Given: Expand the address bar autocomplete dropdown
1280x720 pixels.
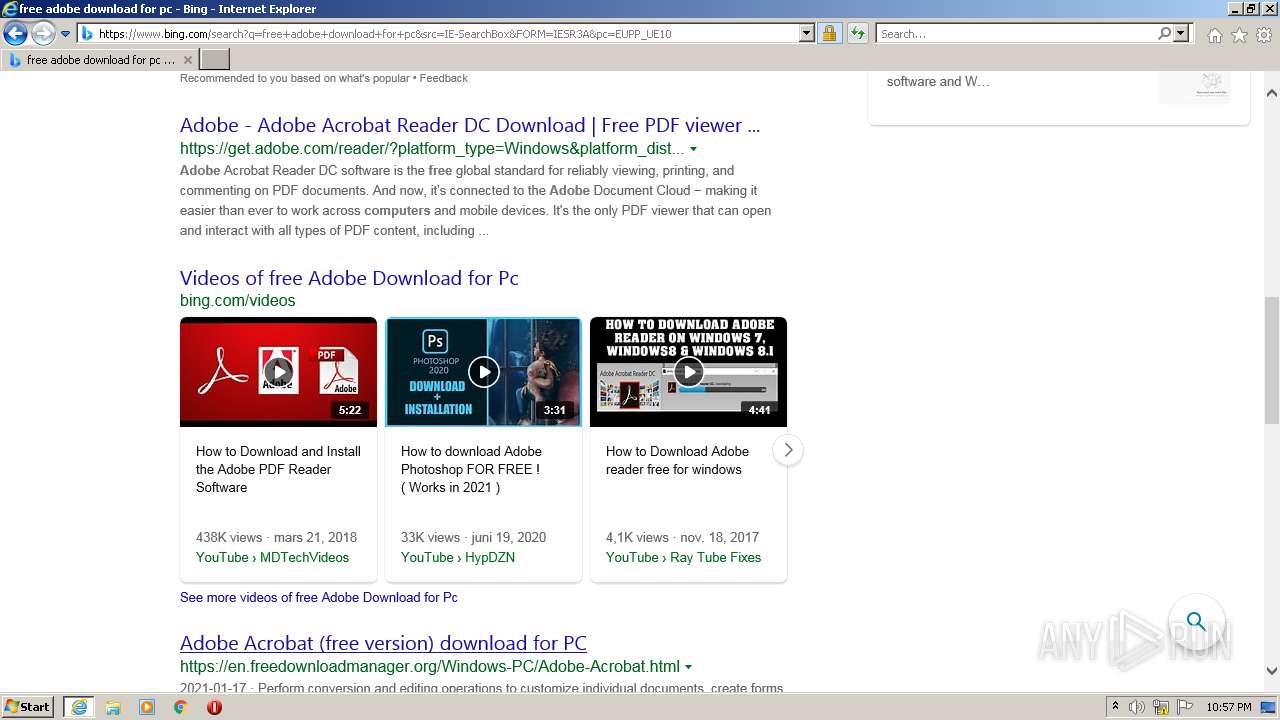Looking at the screenshot, I should point(807,34).
